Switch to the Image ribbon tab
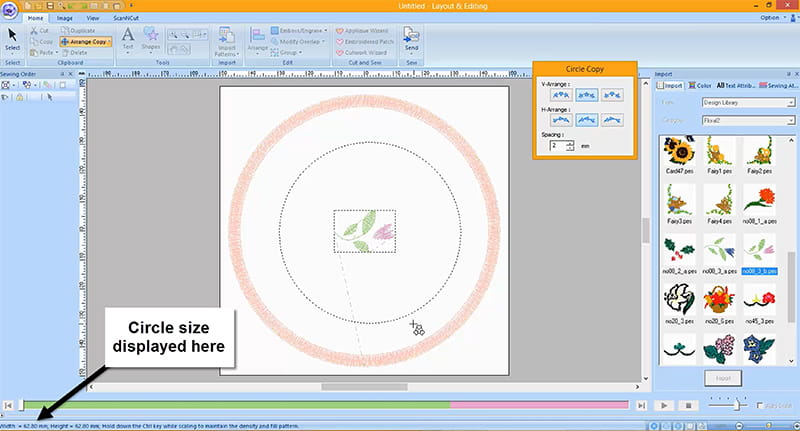800x431 pixels. pos(64,18)
